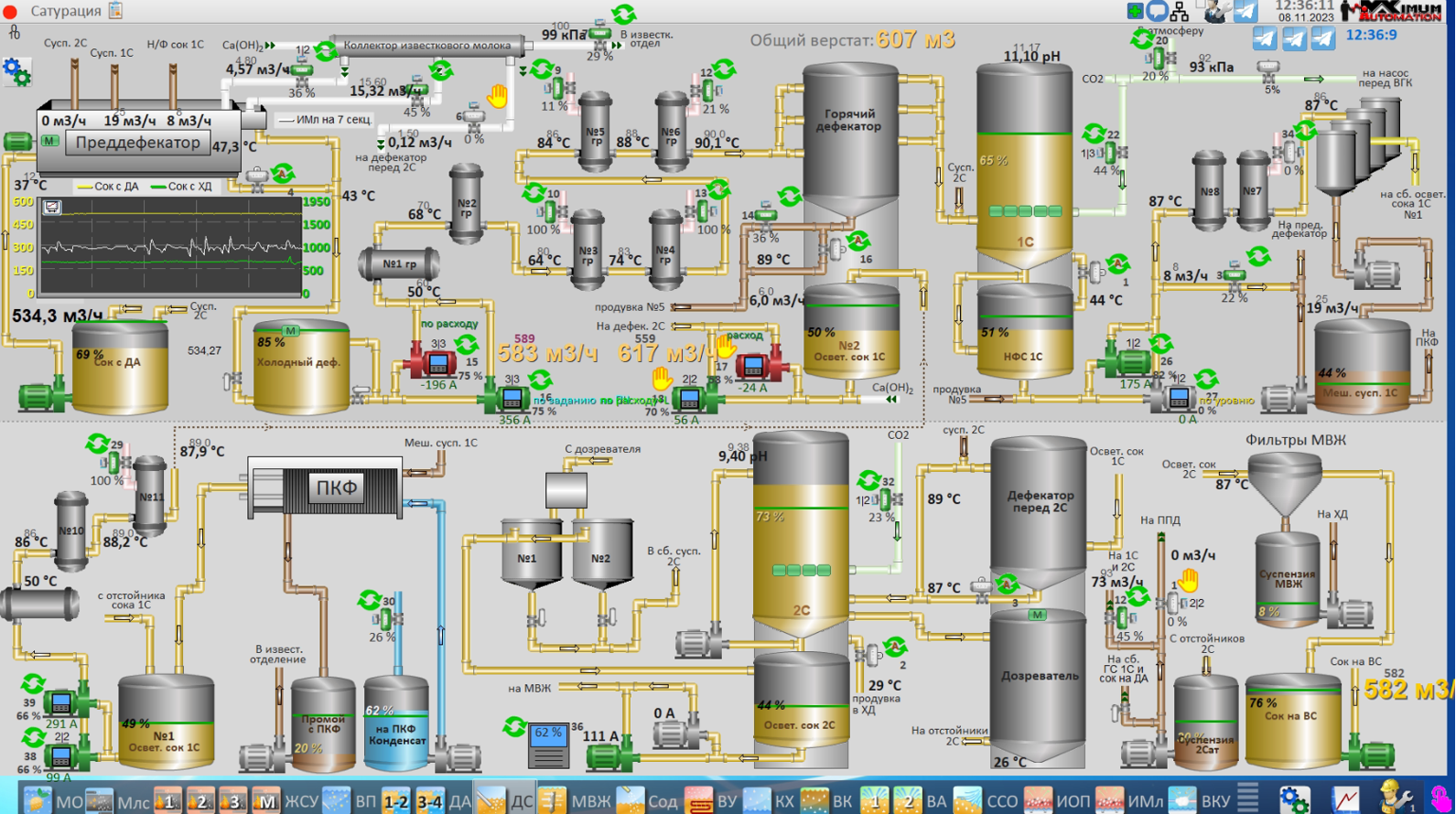Click the Сок на ВС tank at 76 %
The height and width of the screenshot is (814, 1456).
[x=1293, y=720]
